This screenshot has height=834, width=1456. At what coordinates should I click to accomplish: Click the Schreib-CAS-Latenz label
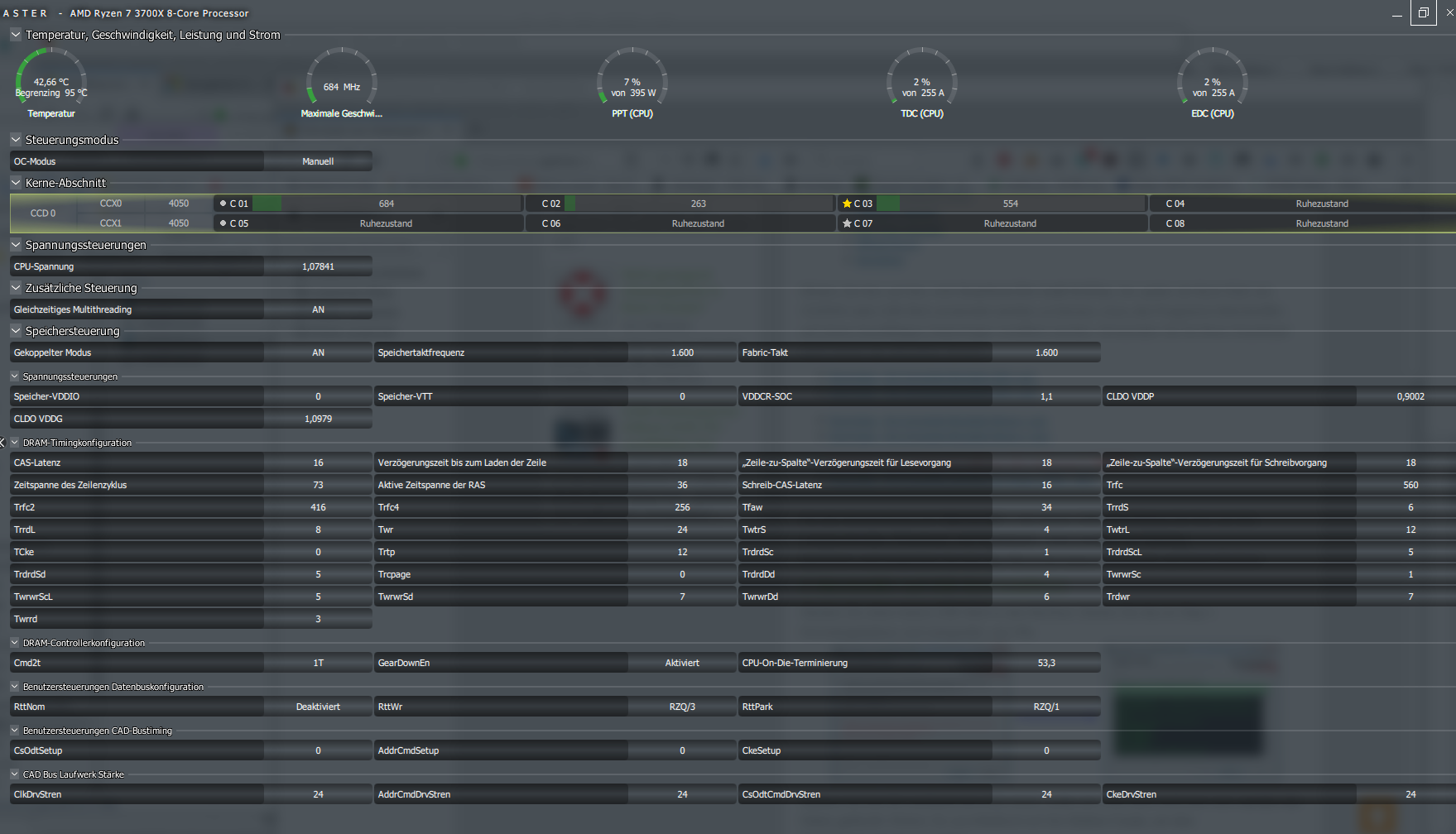pyautogui.click(x=782, y=485)
